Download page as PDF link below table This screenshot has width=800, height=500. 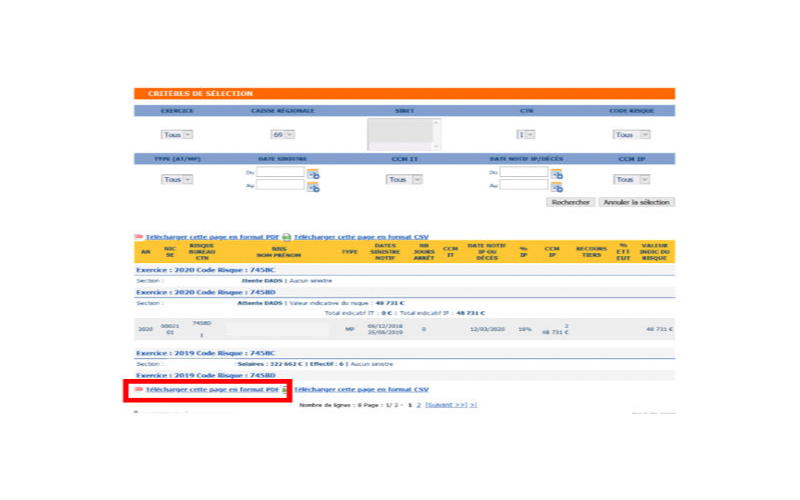(x=212, y=389)
